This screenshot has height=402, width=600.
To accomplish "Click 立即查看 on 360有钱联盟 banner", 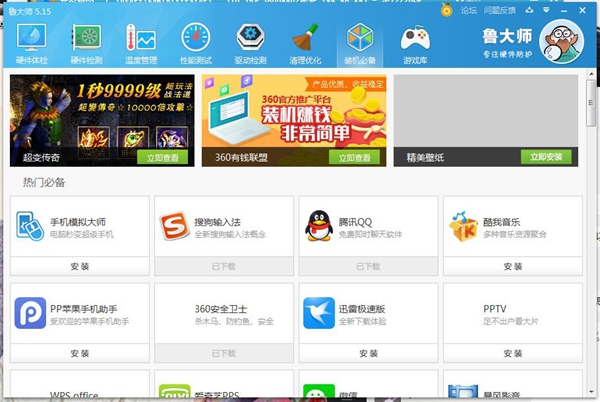I will click(354, 158).
